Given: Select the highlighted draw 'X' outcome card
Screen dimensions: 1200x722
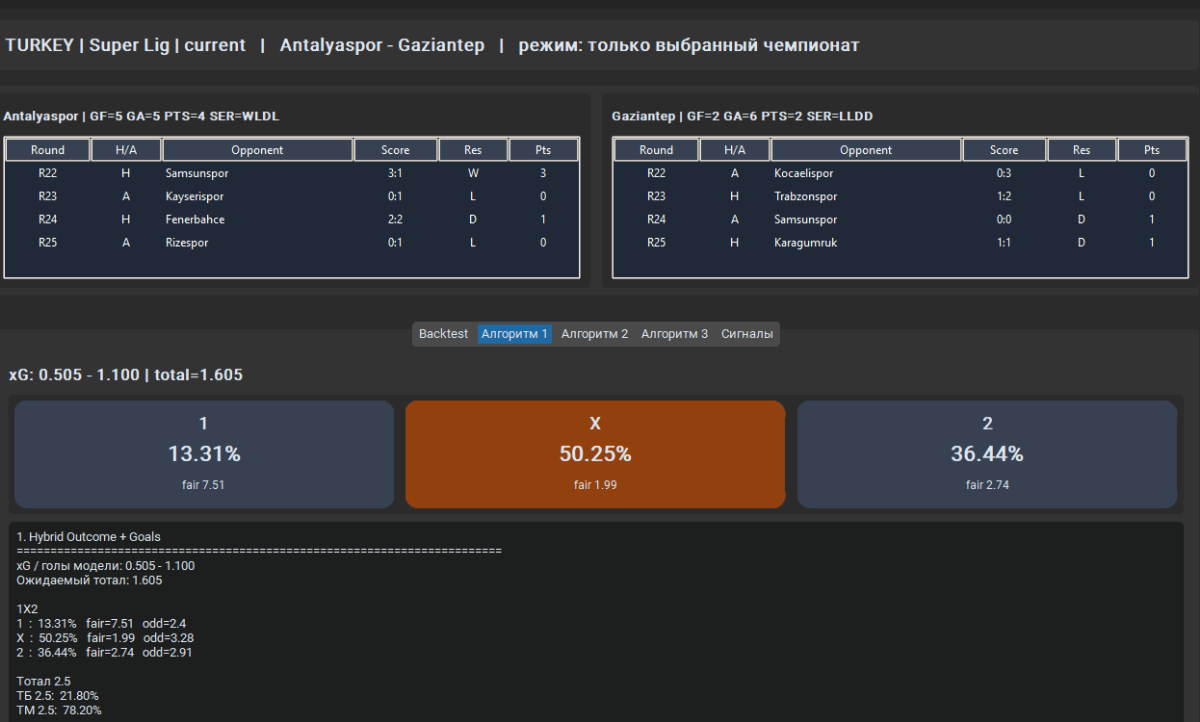Looking at the screenshot, I should click(595, 454).
